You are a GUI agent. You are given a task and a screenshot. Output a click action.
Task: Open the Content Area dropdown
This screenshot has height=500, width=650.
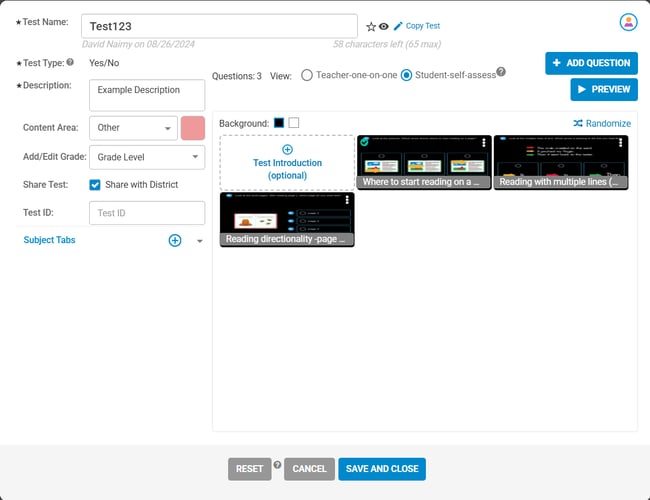click(x=133, y=128)
